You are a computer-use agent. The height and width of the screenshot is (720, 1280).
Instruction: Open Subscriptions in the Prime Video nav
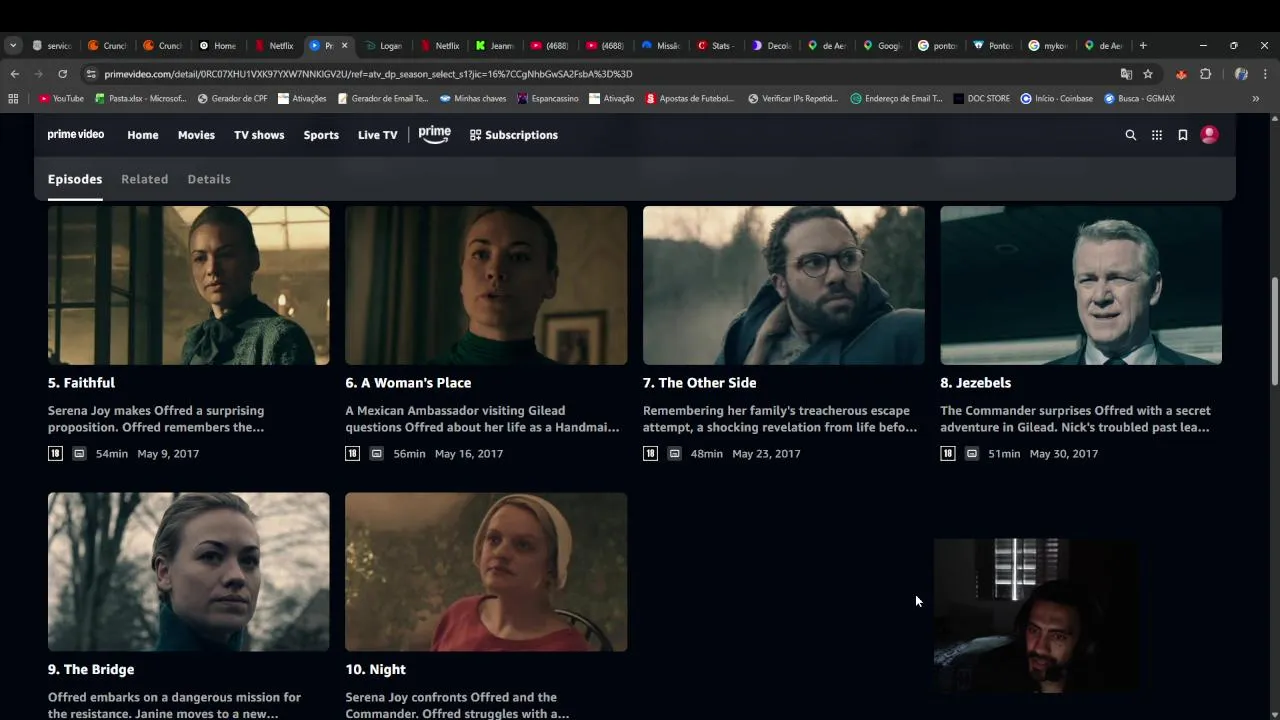(x=514, y=135)
